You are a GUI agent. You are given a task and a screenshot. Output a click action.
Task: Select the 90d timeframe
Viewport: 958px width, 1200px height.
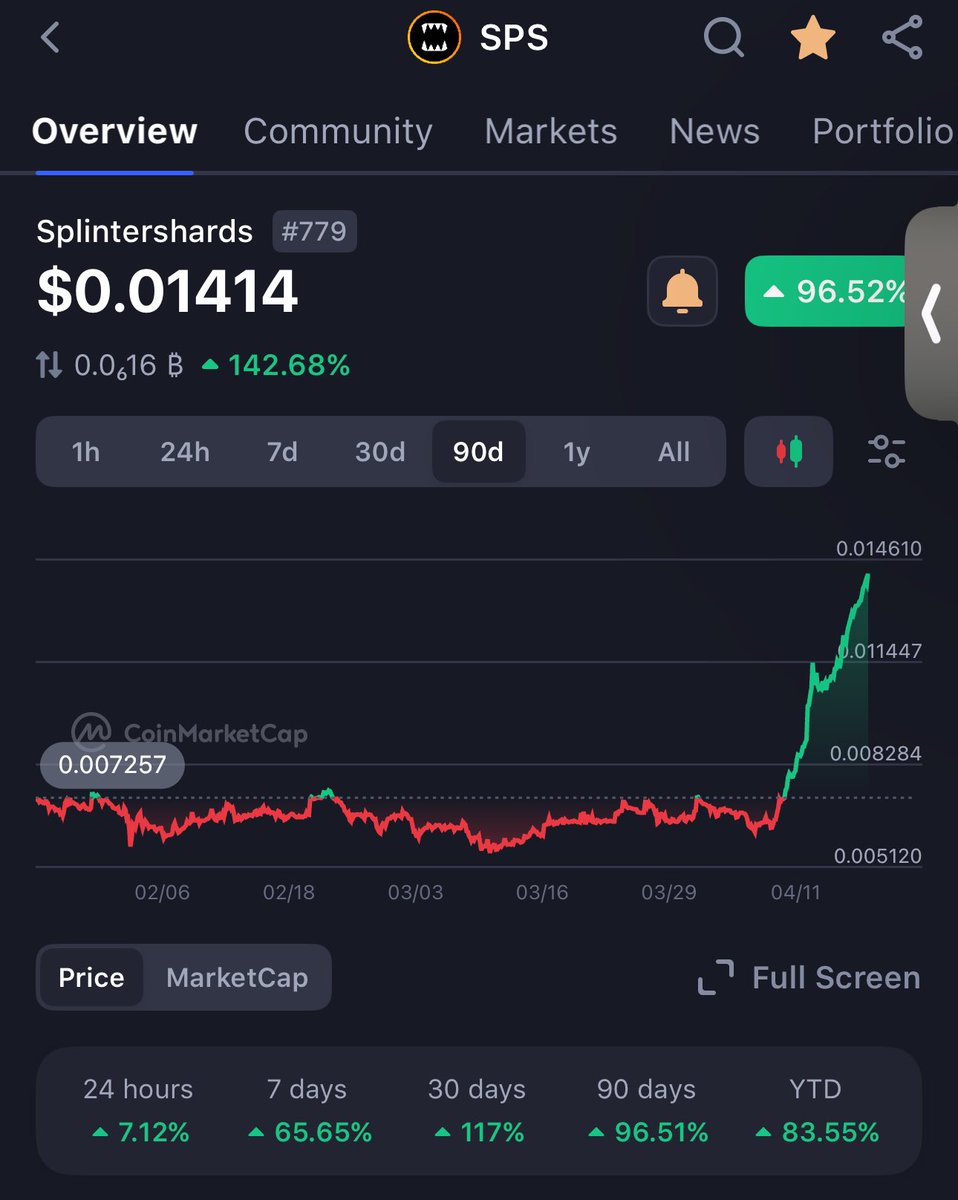click(x=478, y=452)
